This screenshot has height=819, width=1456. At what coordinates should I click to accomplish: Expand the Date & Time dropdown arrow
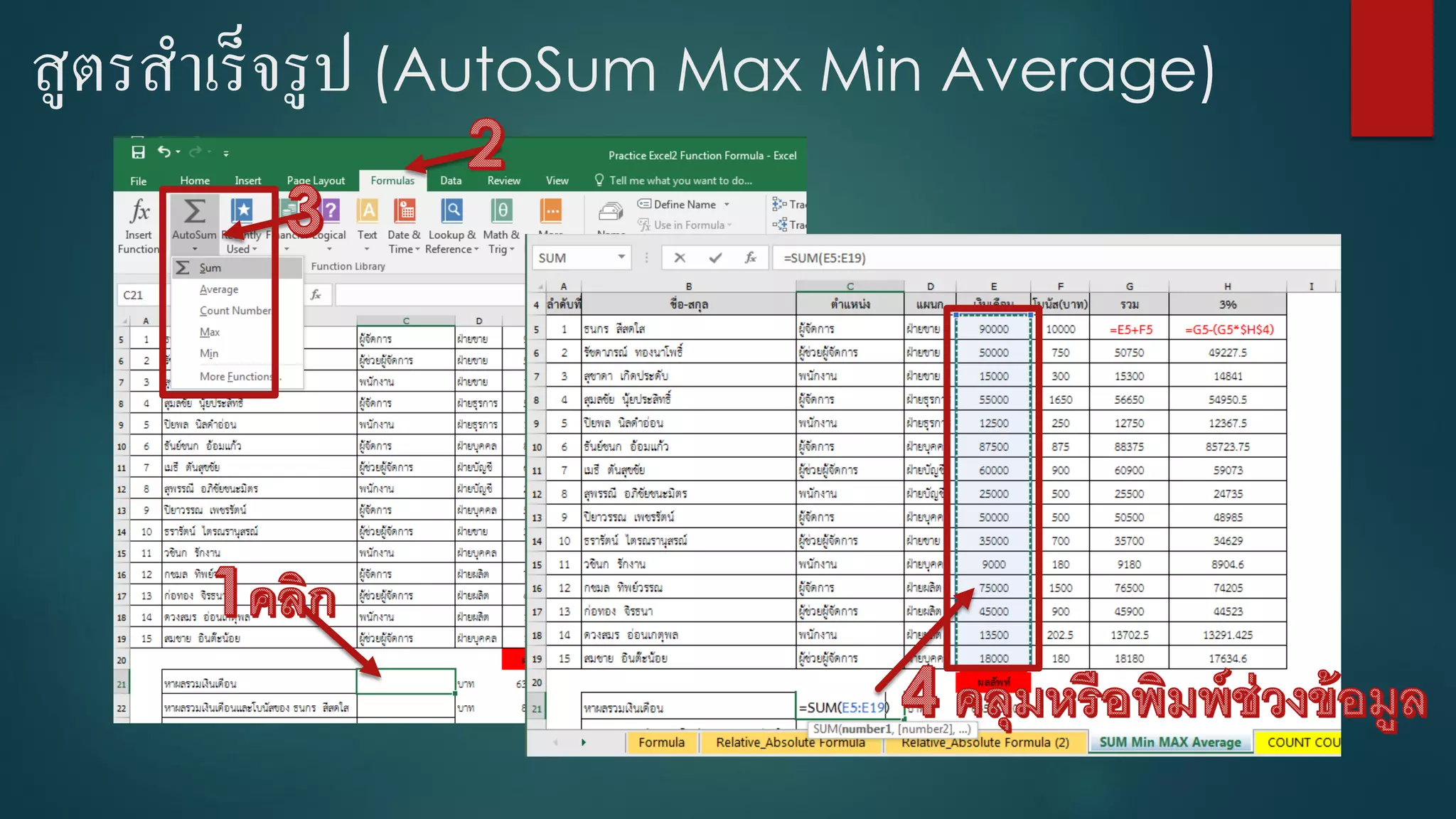[x=417, y=250]
